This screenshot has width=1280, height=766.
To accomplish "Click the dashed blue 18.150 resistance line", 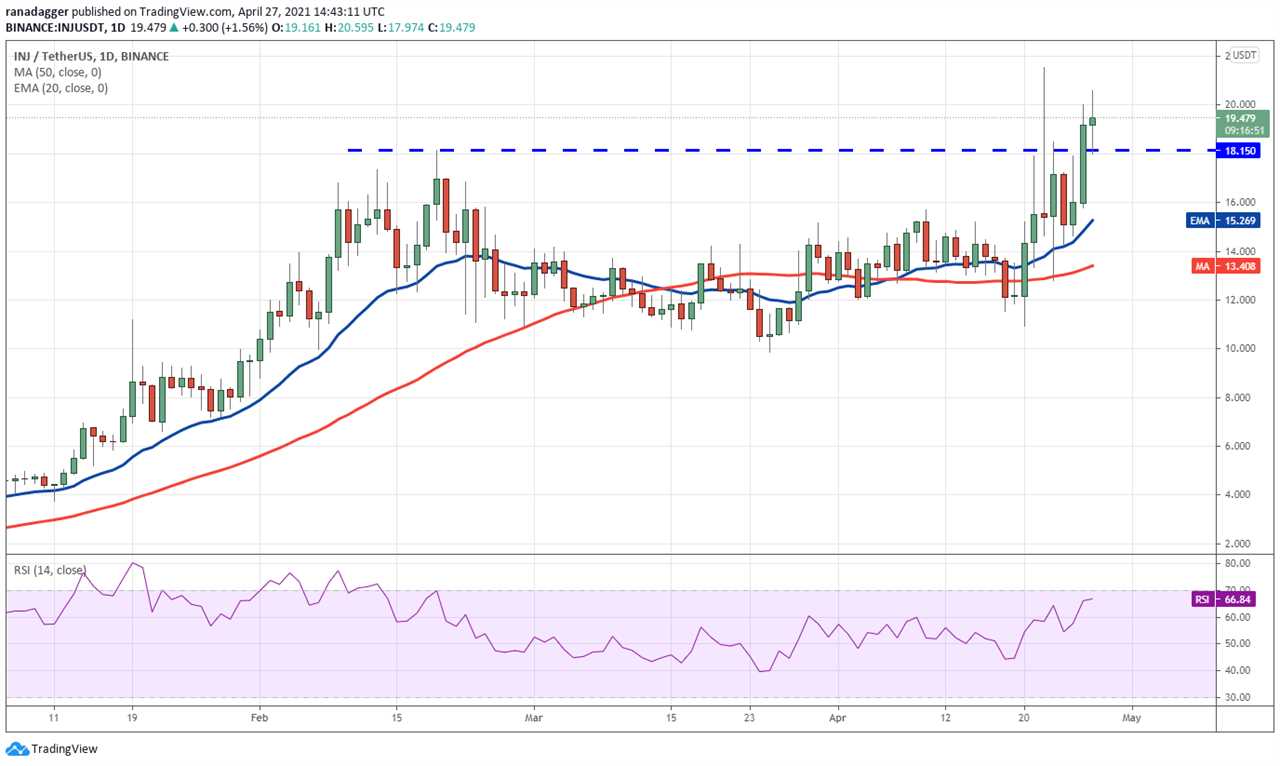I will click(x=783, y=151).
